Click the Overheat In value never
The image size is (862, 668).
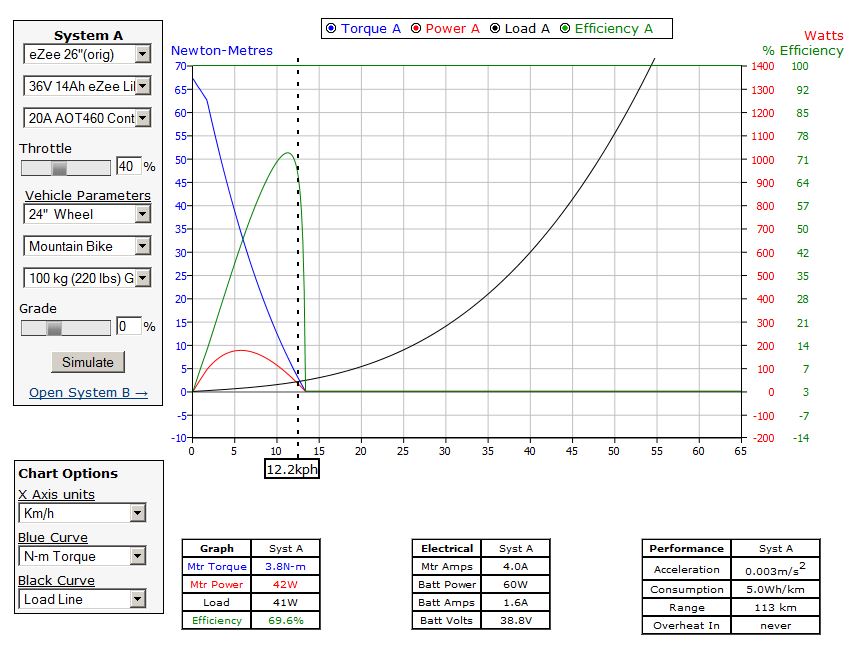pos(775,626)
